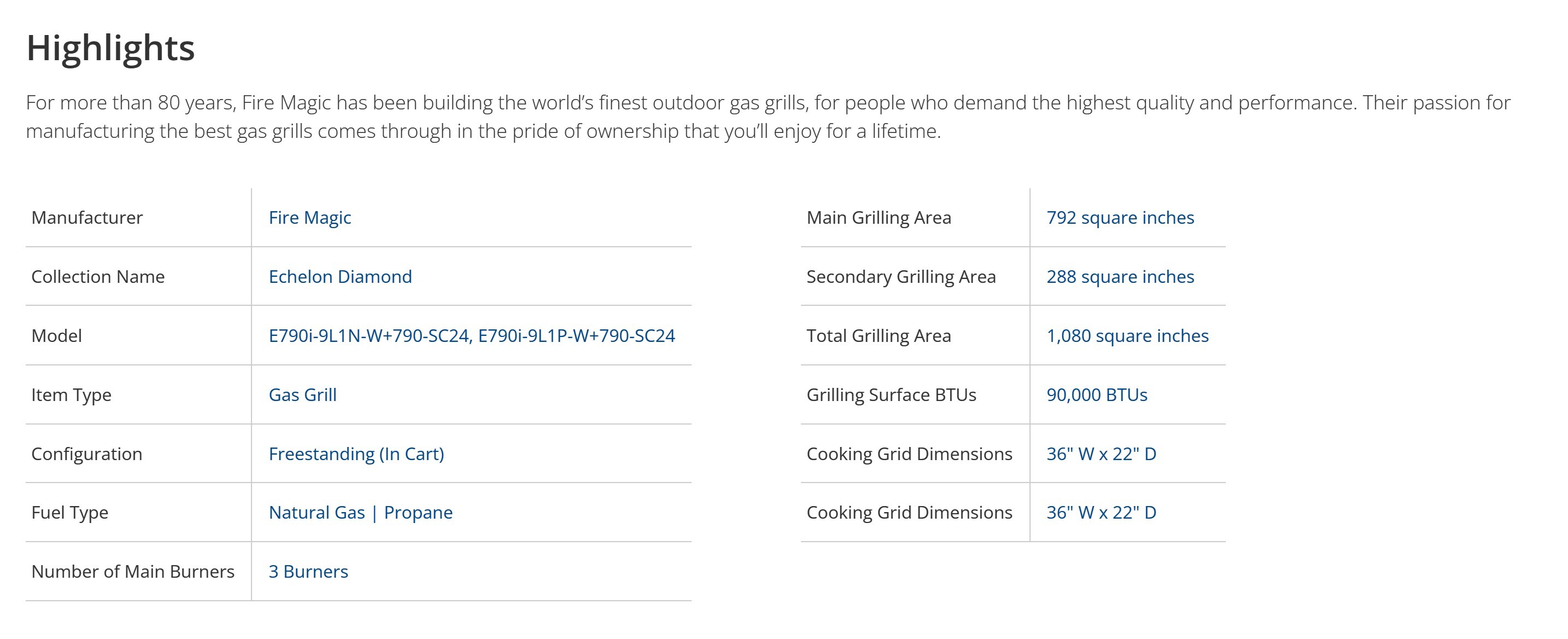
Task: Open the 3 Burners link
Action: 308,571
